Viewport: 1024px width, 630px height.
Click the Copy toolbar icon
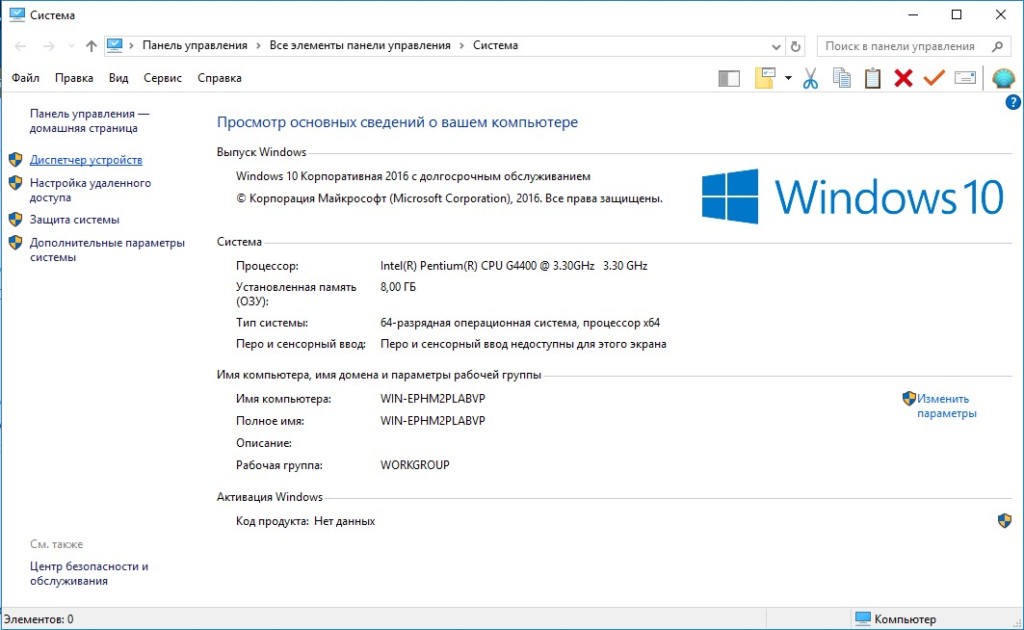coord(842,78)
